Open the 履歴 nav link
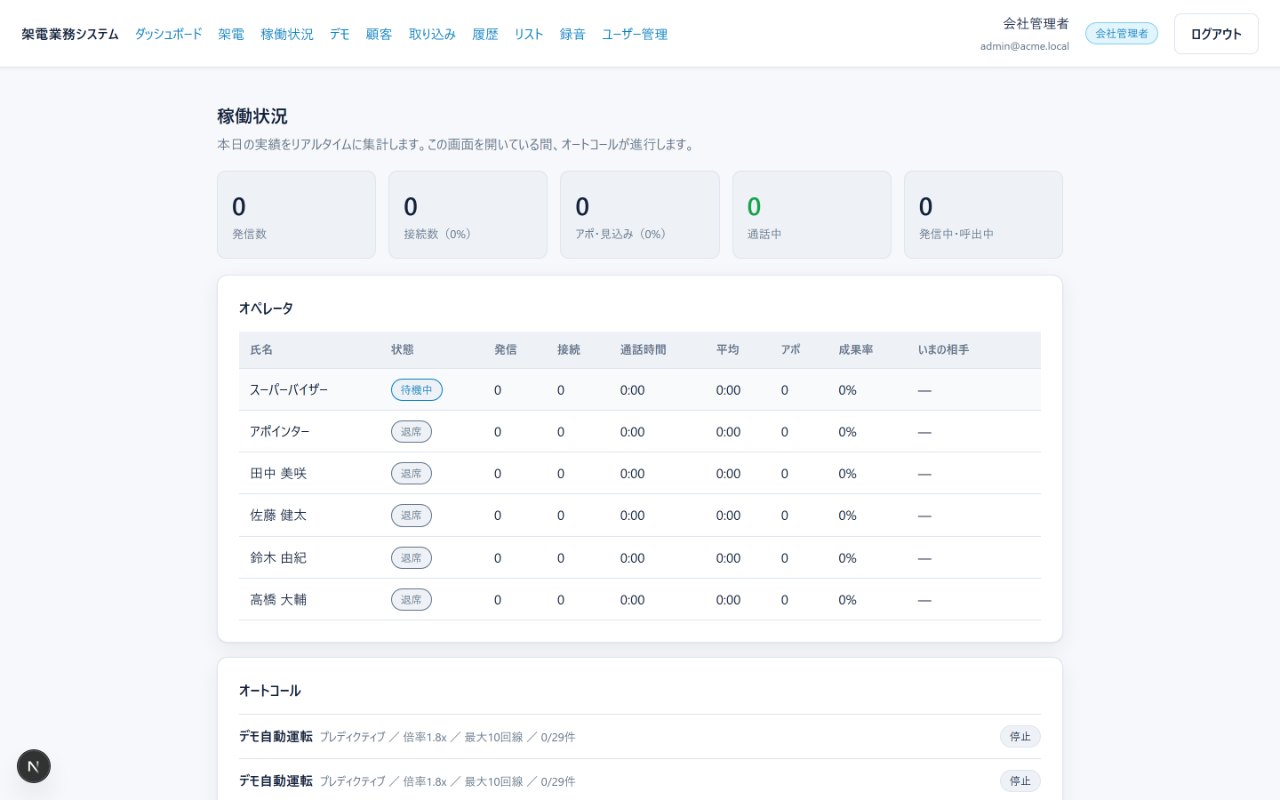Screen dimensions: 1280x800 (x=485, y=34)
